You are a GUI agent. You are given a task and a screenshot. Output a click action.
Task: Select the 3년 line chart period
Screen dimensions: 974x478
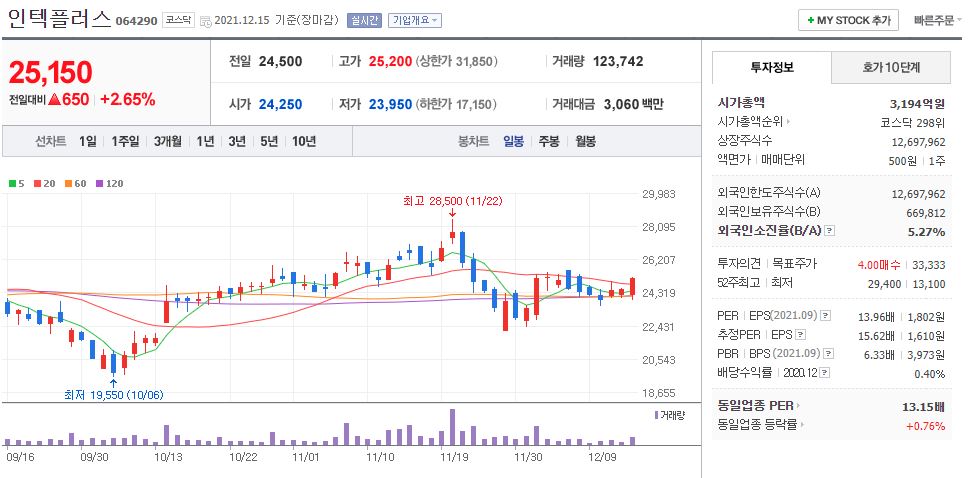pyautogui.click(x=237, y=142)
